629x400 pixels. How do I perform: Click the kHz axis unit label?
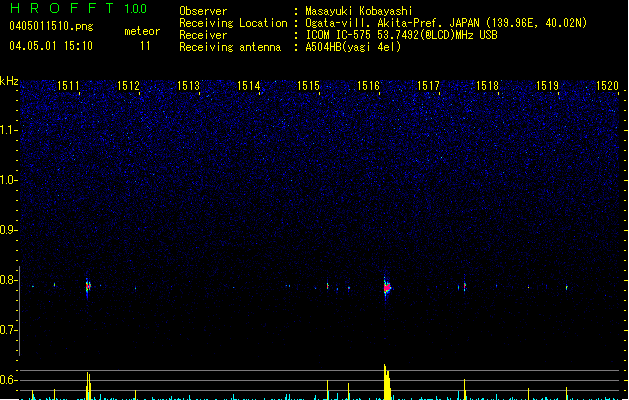pyautogui.click(x=9, y=81)
